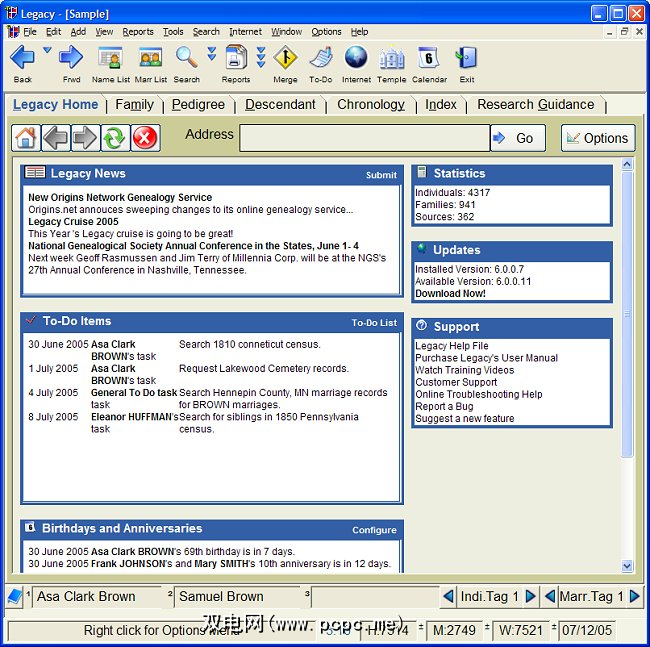
Task: Expand the Search dropdown arrows
Action: (x=212, y=53)
